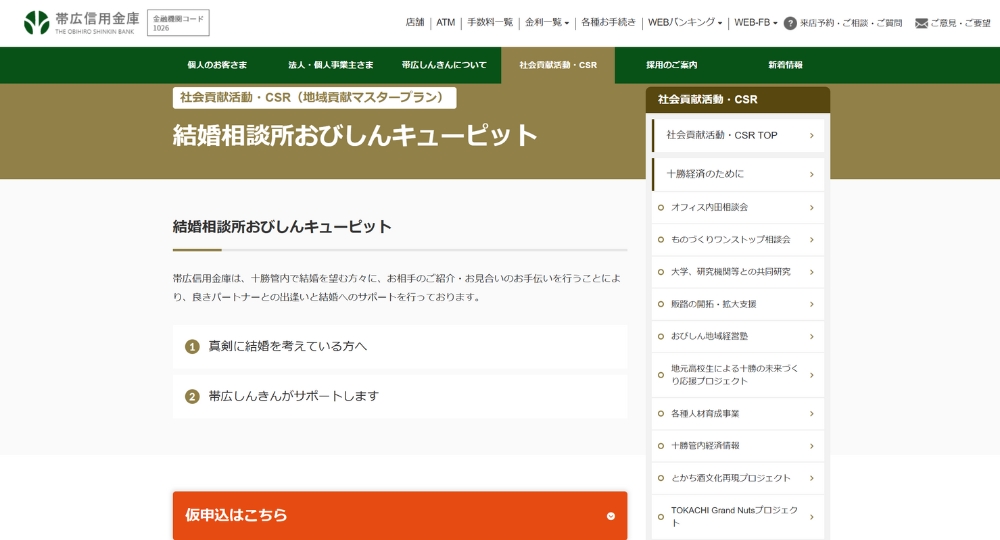
Task: Click the Obihiro Shinkin Bank logo
Action: [80, 23]
